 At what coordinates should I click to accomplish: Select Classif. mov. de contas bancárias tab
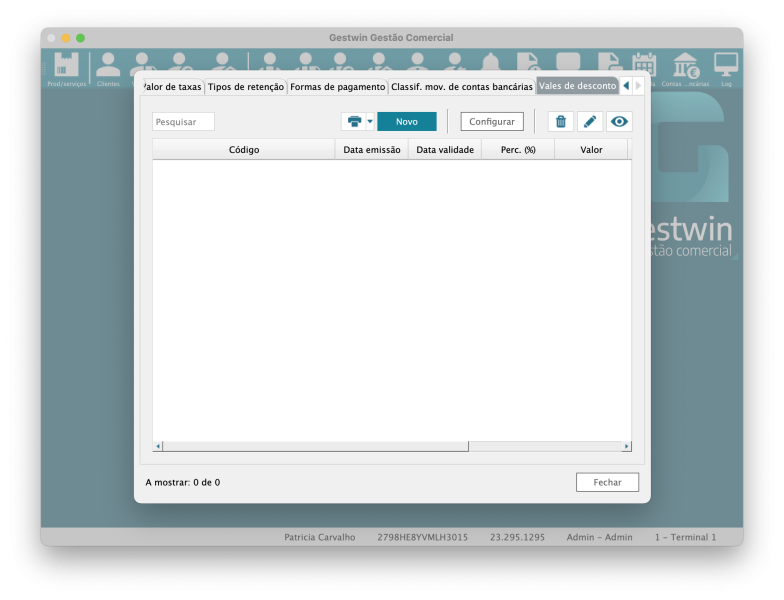pyautogui.click(x=461, y=87)
